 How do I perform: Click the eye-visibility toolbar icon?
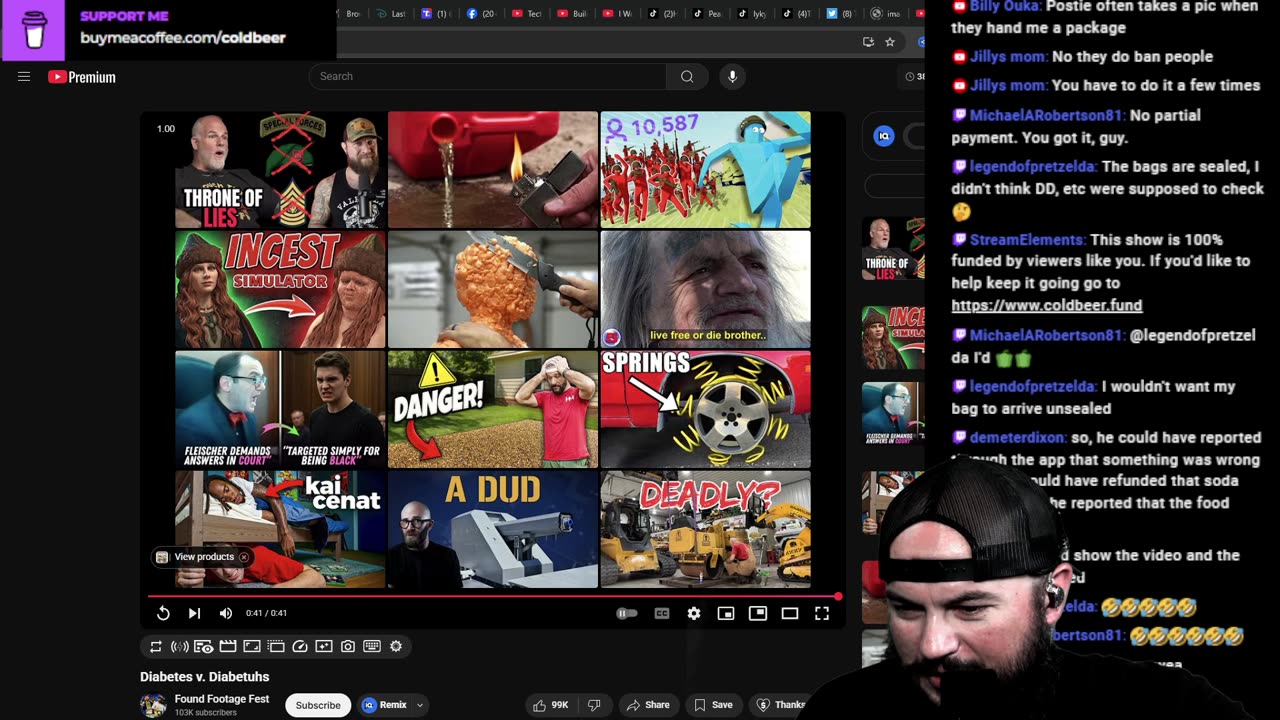click(x=204, y=647)
